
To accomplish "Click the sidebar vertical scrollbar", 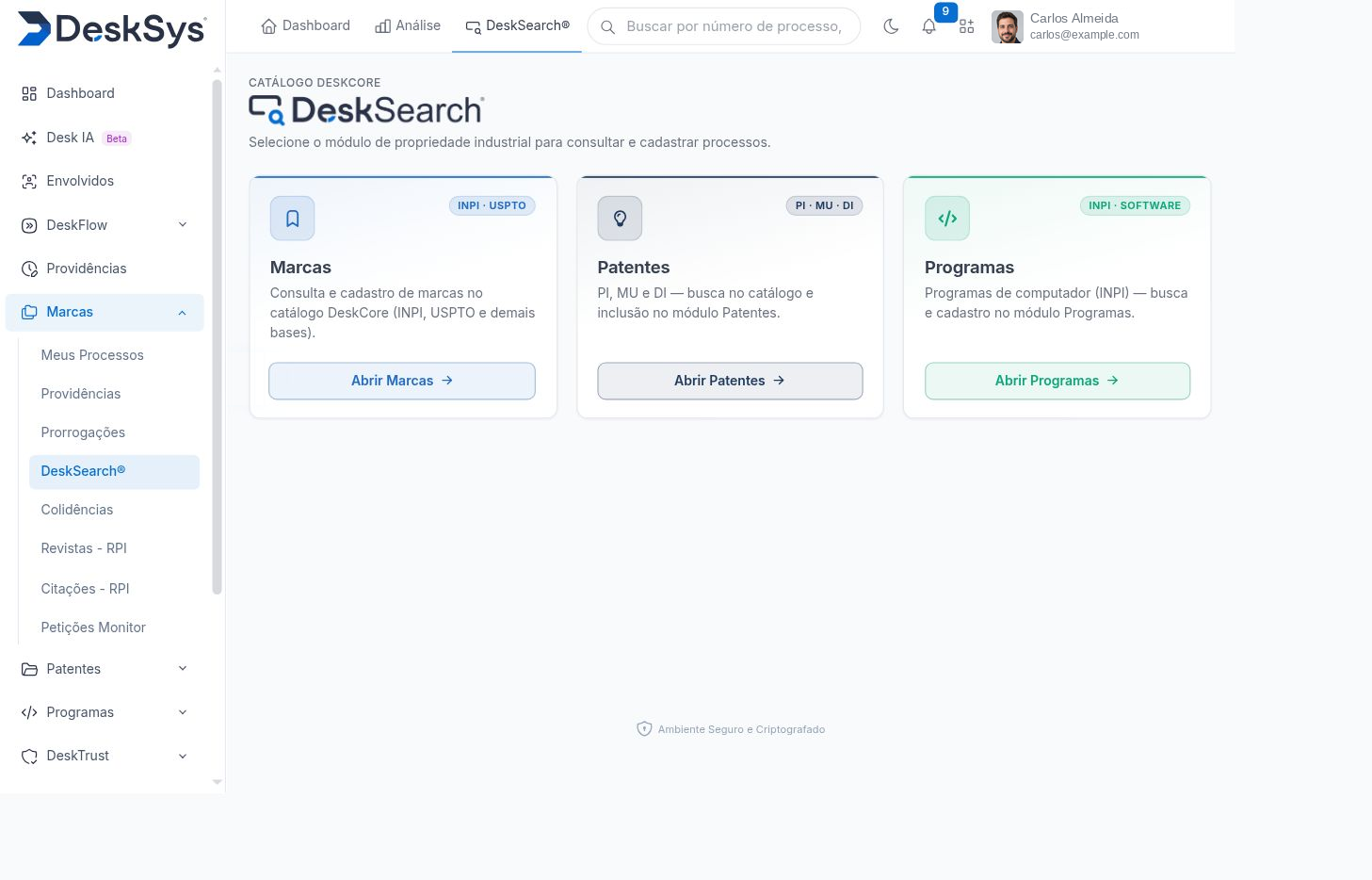I will (217, 336).
